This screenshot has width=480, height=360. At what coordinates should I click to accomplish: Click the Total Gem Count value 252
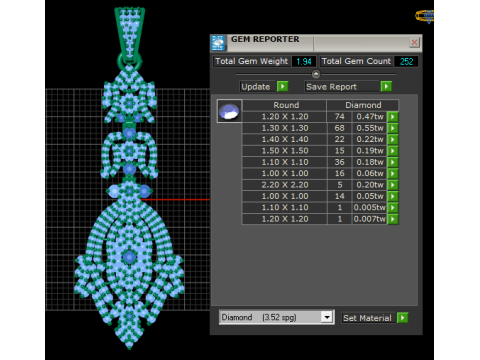click(x=406, y=61)
